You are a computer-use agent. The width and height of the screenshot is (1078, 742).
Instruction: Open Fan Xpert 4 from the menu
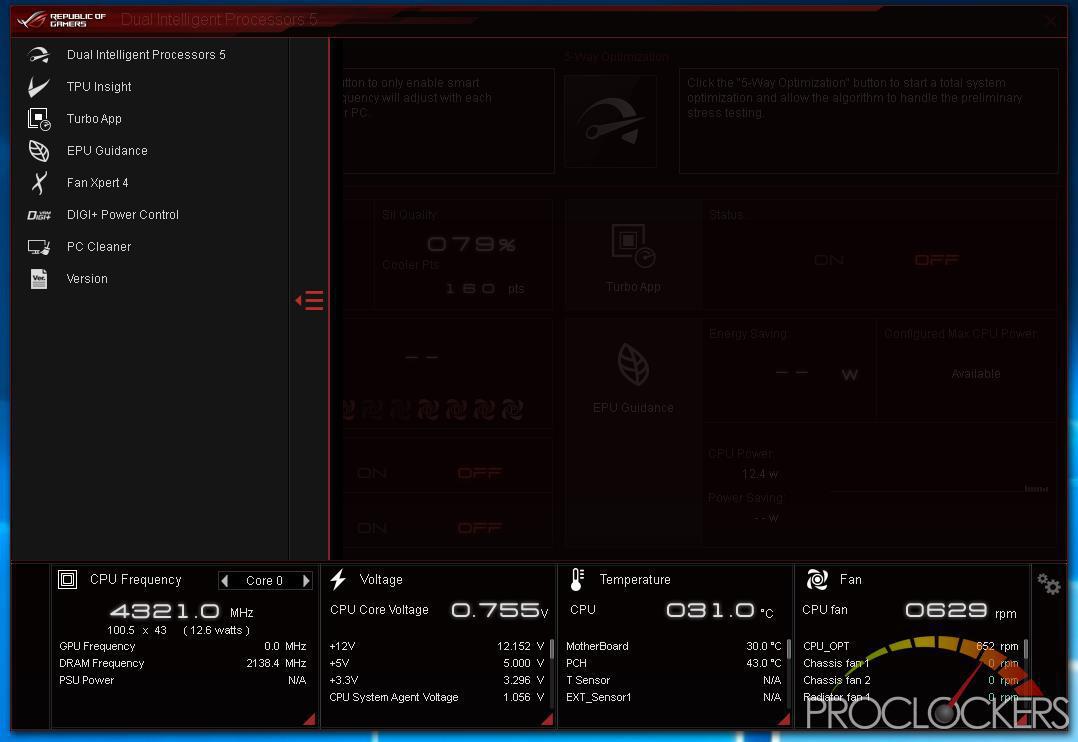click(98, 183)
